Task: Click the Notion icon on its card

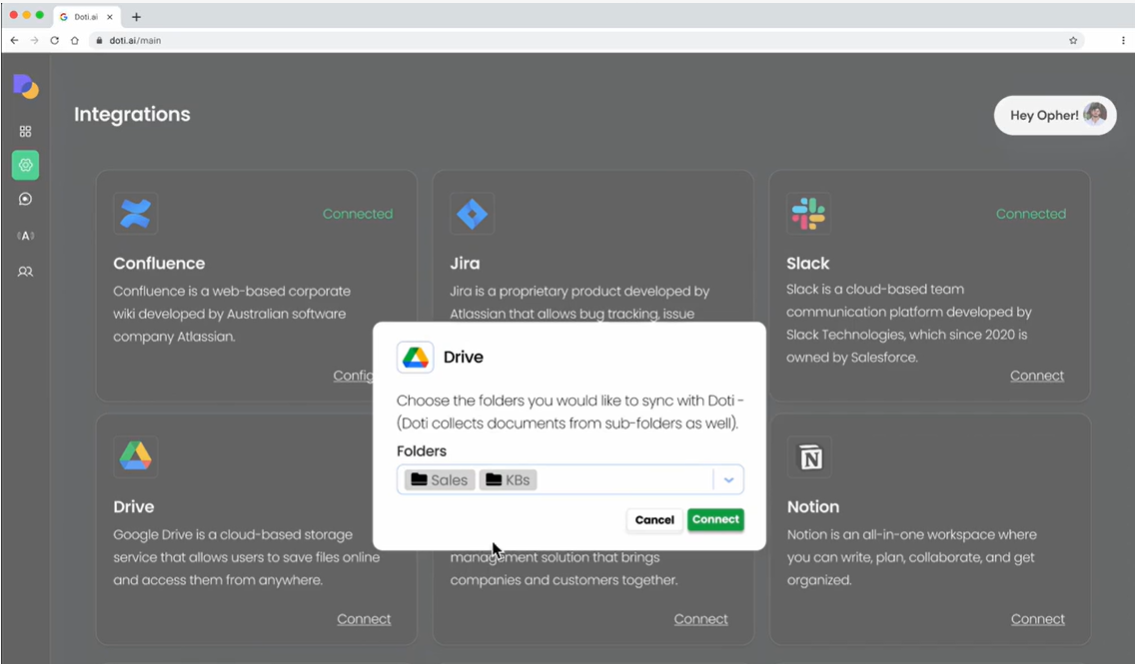Action: coord(809,457)
